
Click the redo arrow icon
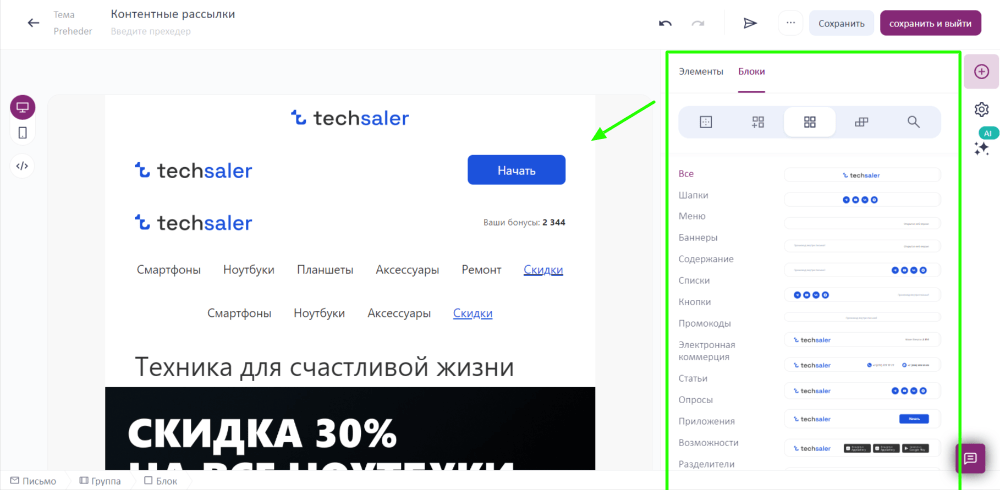[698, 23]
